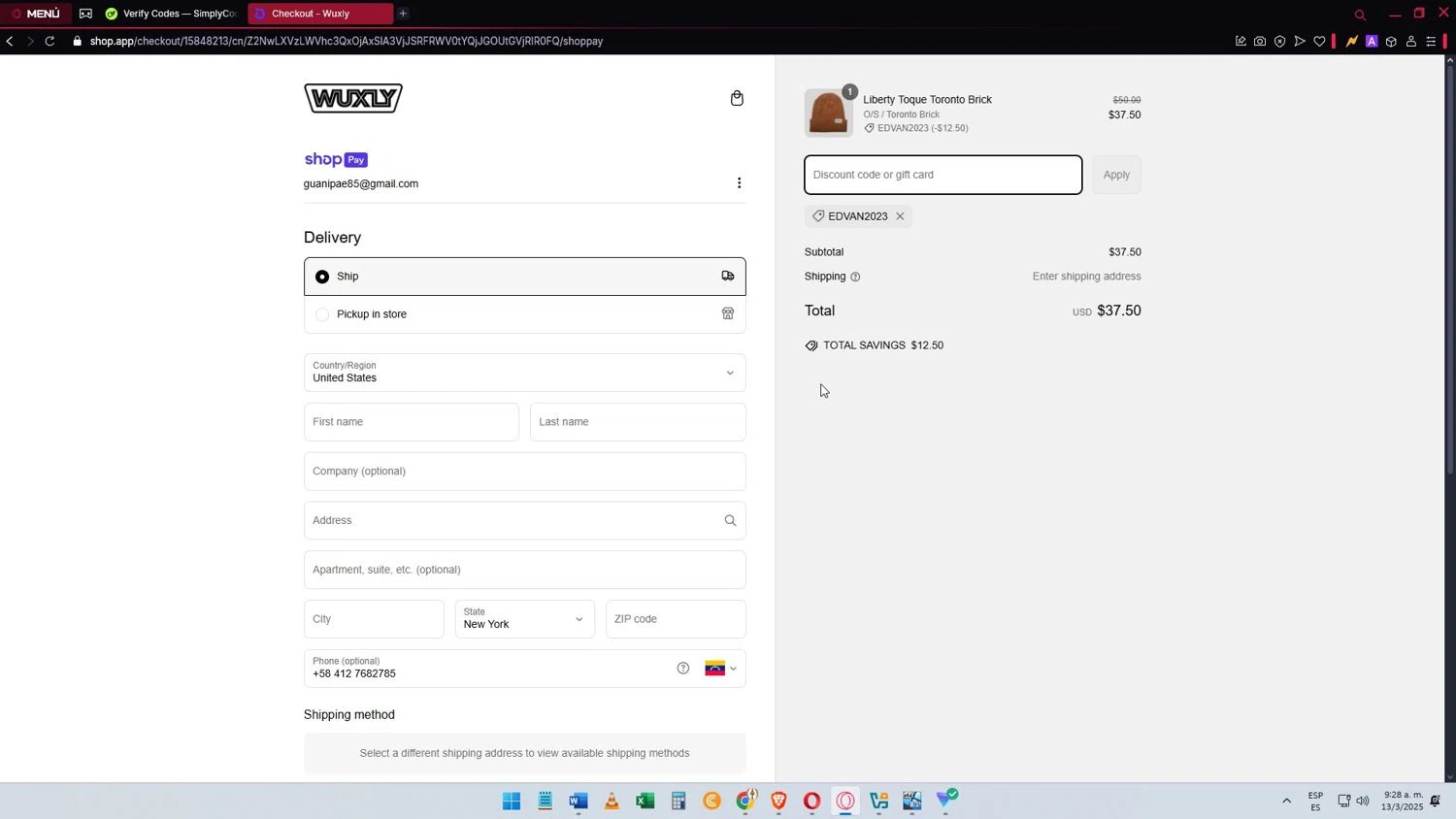This screenshot has height=819, width=1456.
Task: Click the shipping info question mark icon
Action: pyautogui.click(x=855, y=278)
